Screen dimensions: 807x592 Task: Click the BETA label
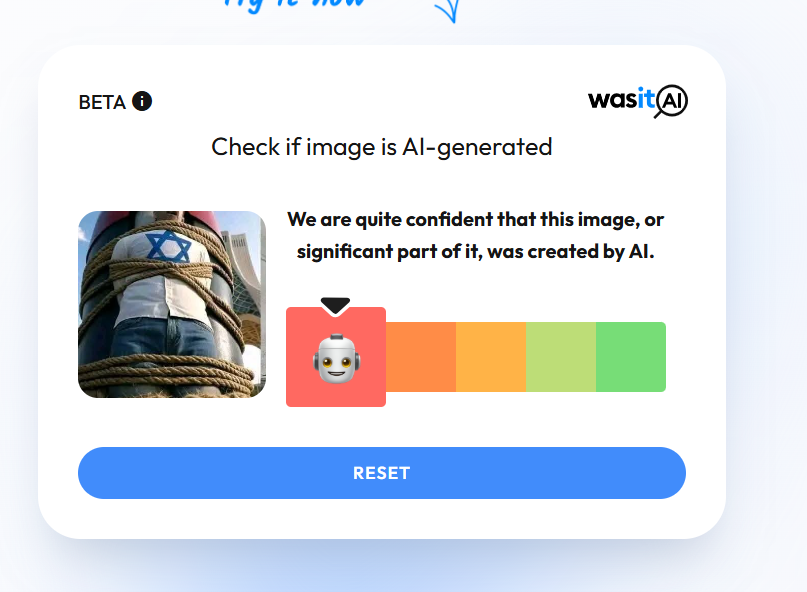click(102, 102)
